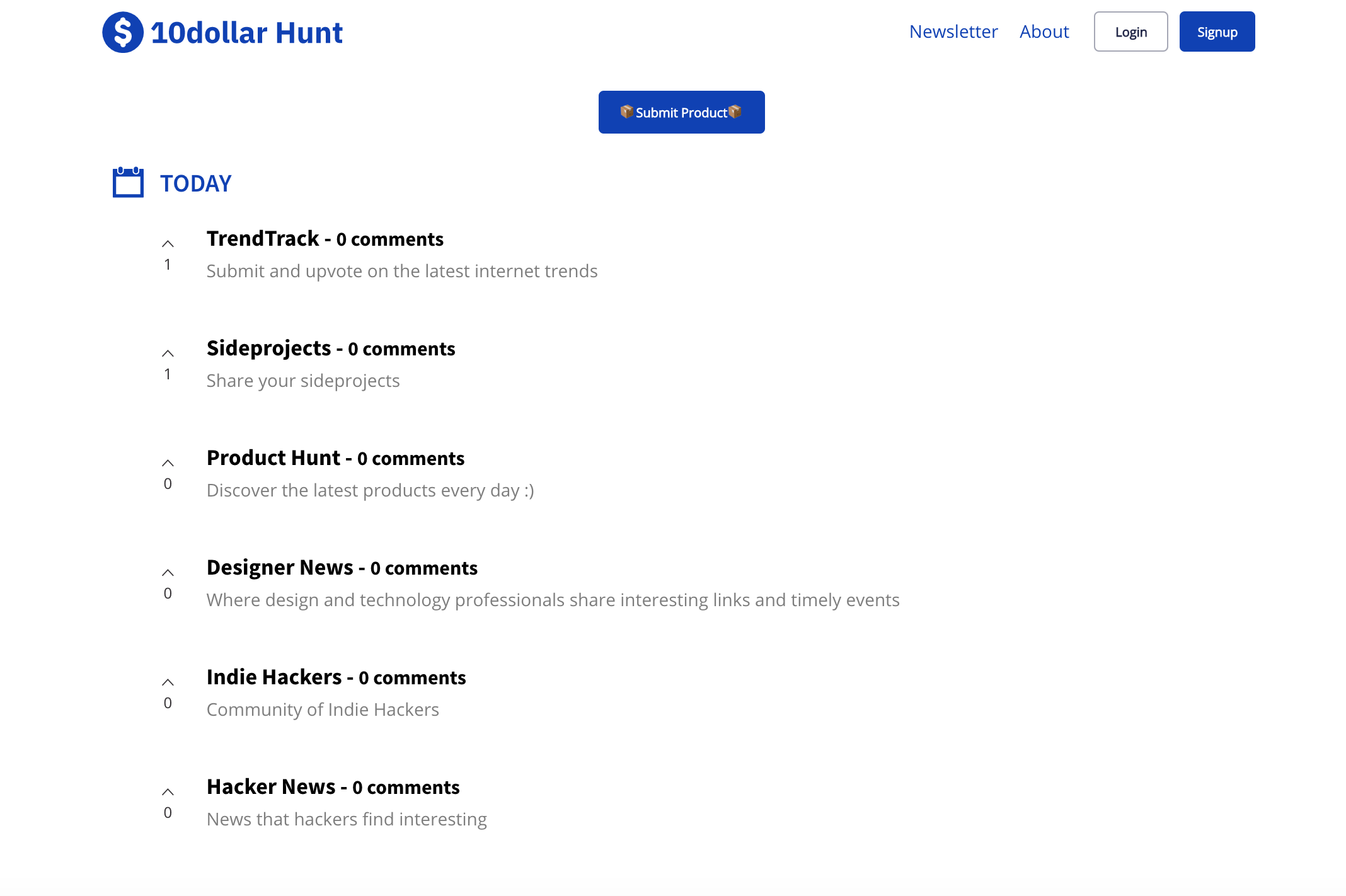Screen dimensions: 1346x896
Task: Open the Sideprojects listing
Action: pyautogui.click(x=269, y=348)
